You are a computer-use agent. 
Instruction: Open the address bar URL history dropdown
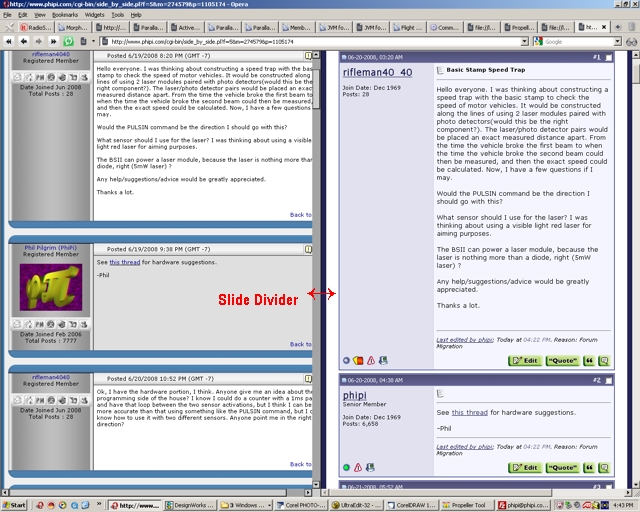coord(524,42)
